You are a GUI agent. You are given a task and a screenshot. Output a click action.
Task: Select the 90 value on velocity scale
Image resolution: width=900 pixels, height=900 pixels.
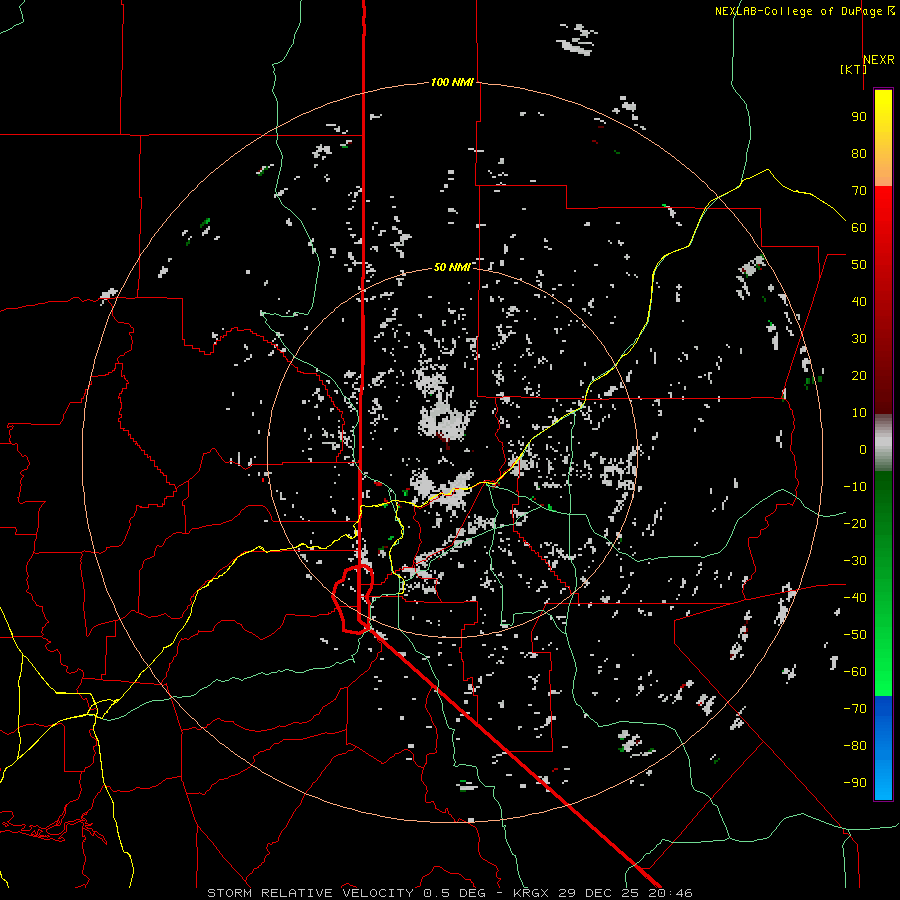point(859,117)
